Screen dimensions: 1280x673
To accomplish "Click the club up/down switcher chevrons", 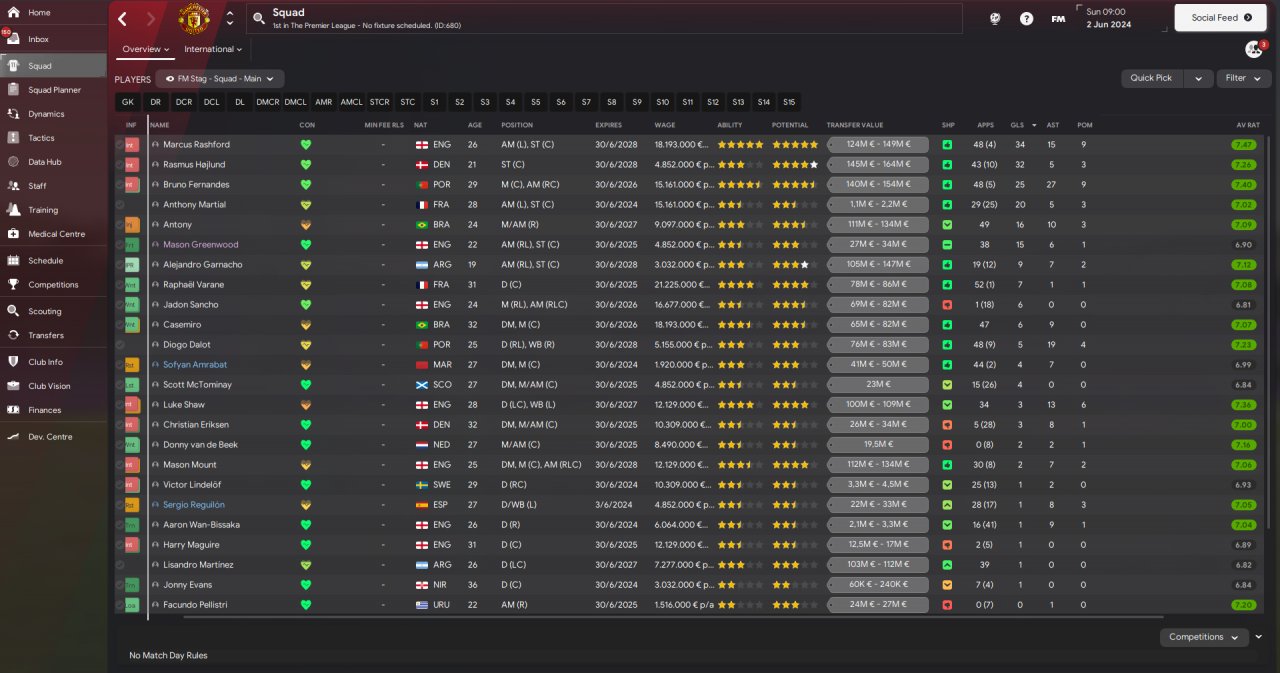I will tap(230, 18).
